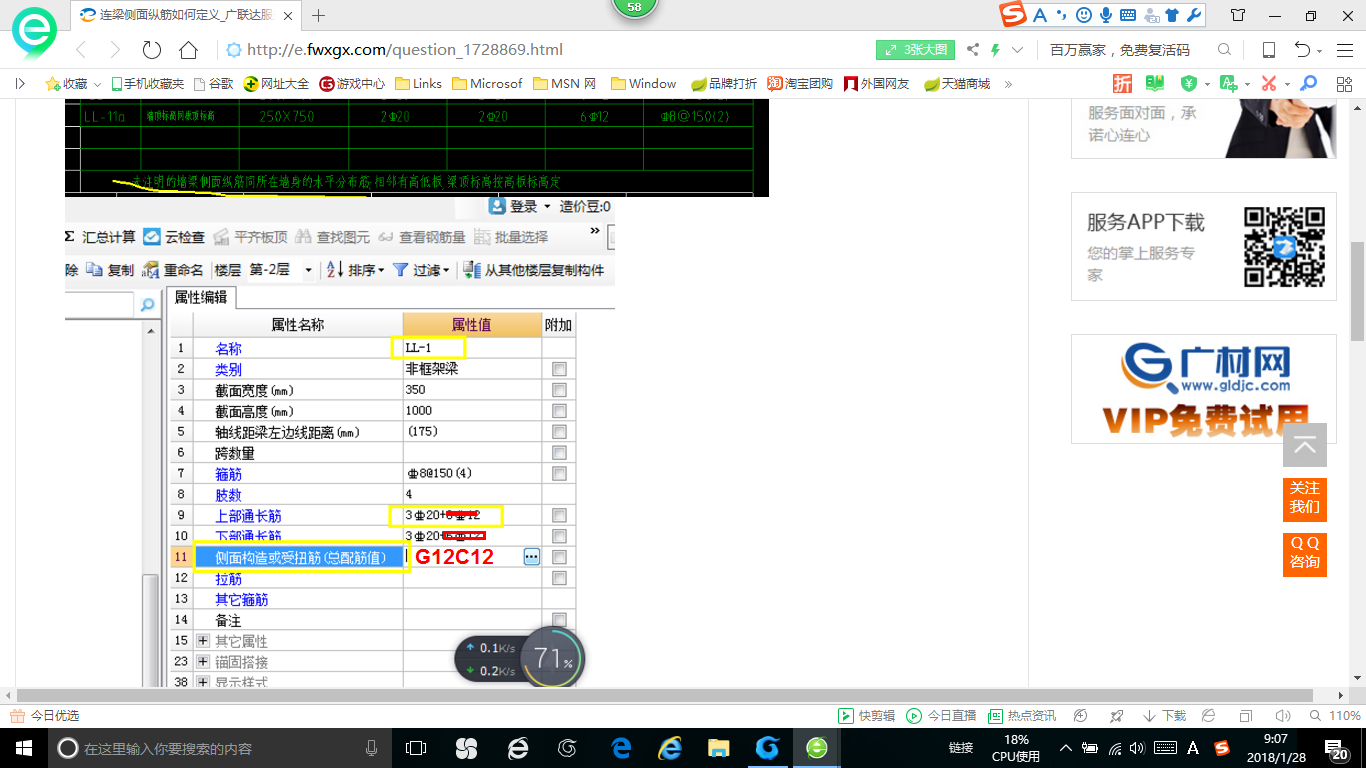Open the 过滤 filter dropdown
Viewport: 1366px width, 768px height.
tap(420, 270)
